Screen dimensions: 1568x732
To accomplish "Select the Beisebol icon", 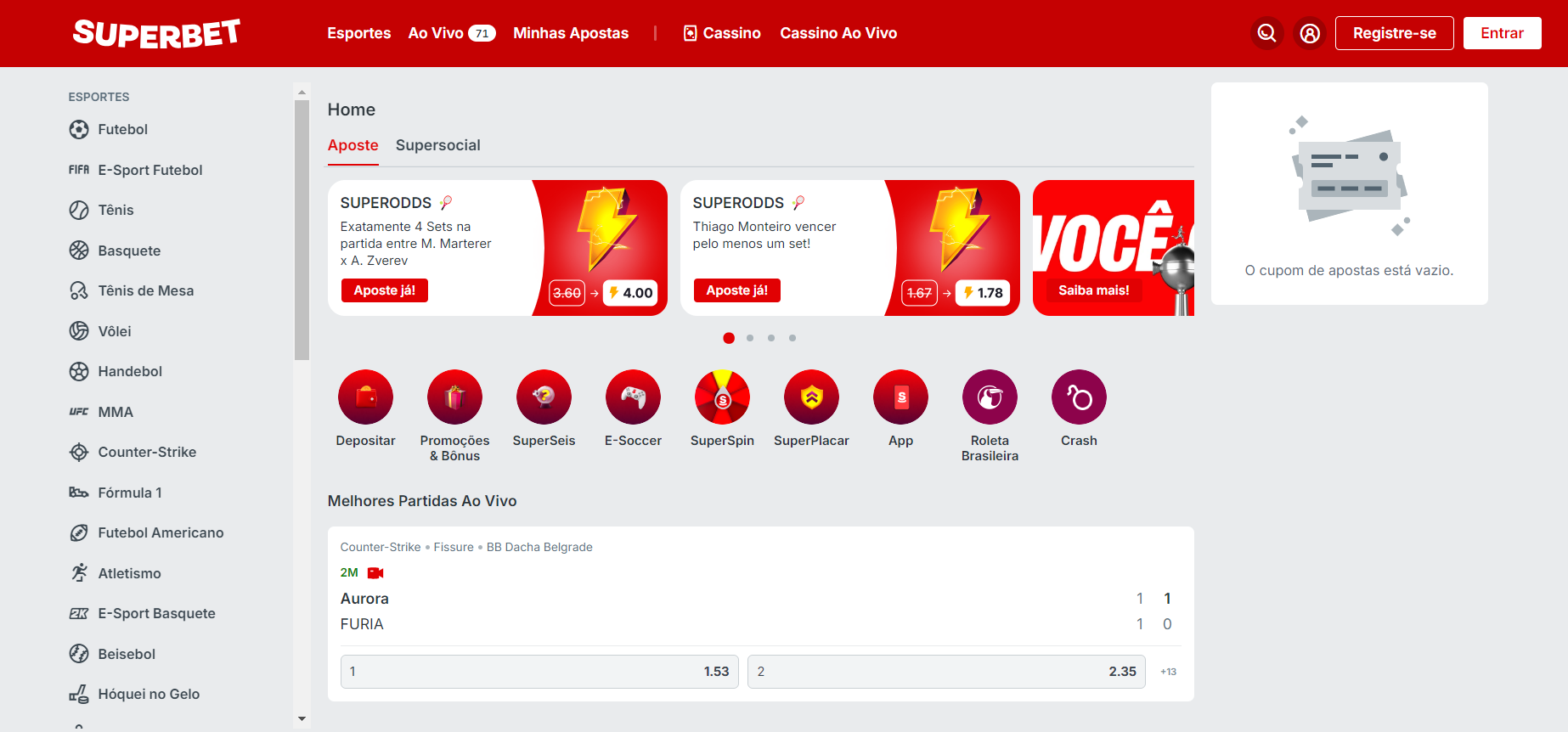I will point(79,654).
